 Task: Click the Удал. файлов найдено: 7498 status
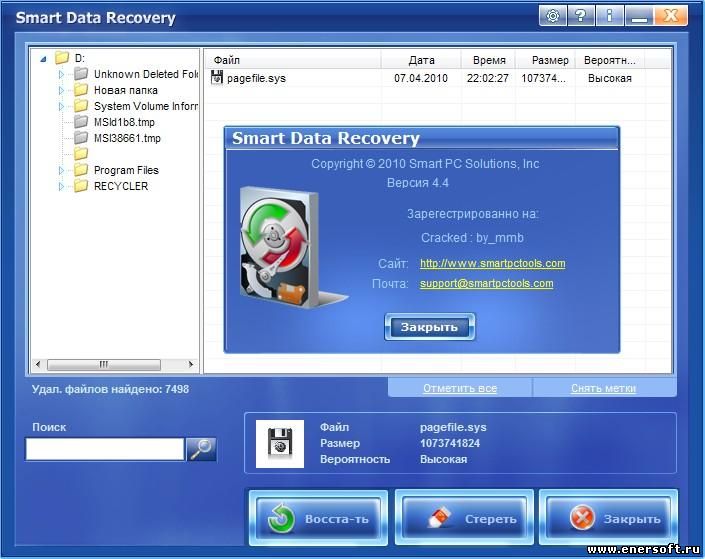(x=110, y=389)
